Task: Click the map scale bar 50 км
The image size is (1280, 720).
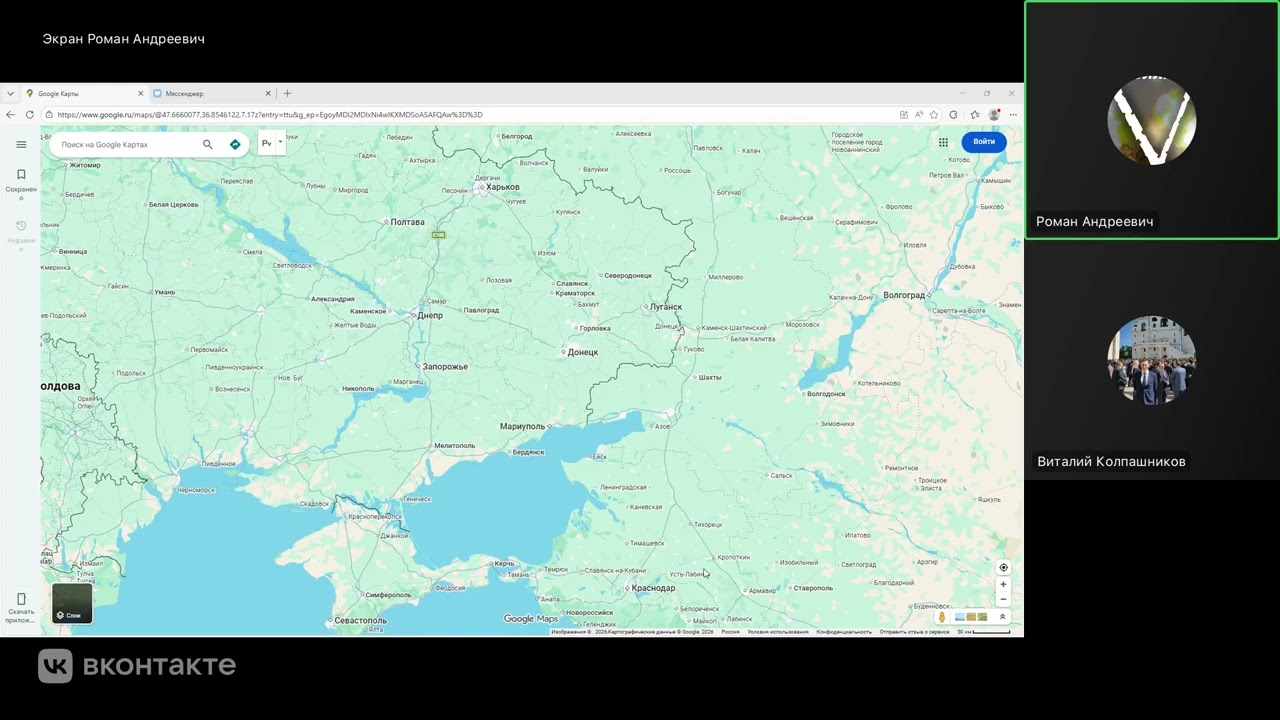Action: tap(983, 632)
